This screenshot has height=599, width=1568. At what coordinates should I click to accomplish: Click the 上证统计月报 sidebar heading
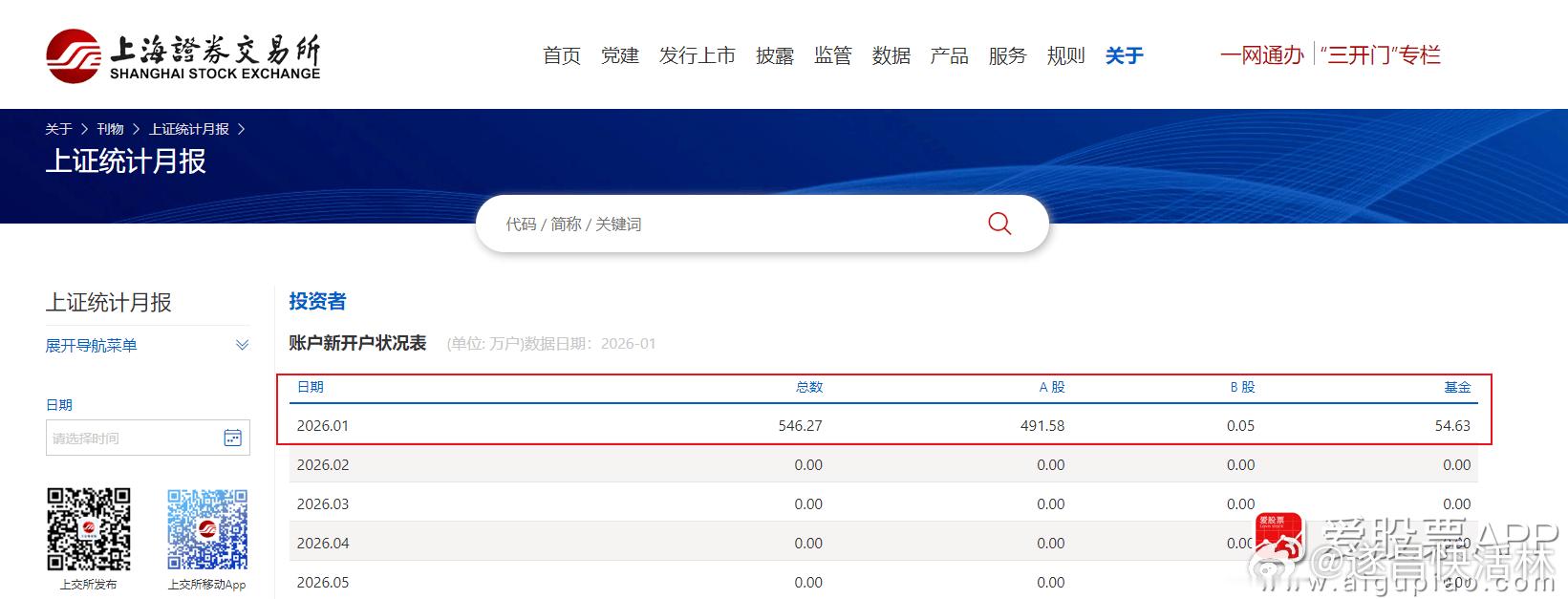point(109,302)
